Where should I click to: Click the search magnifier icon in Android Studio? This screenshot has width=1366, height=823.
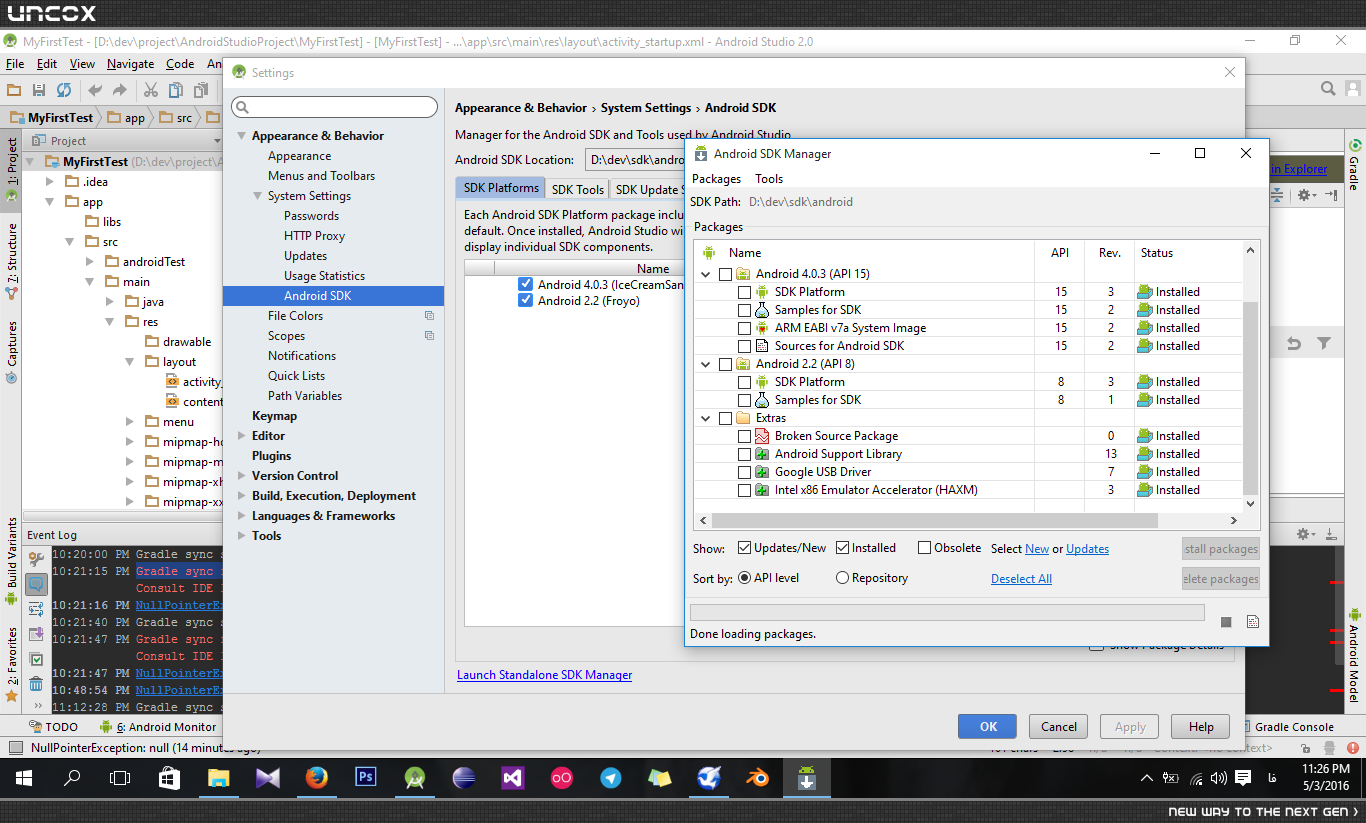click(1328, 89)
